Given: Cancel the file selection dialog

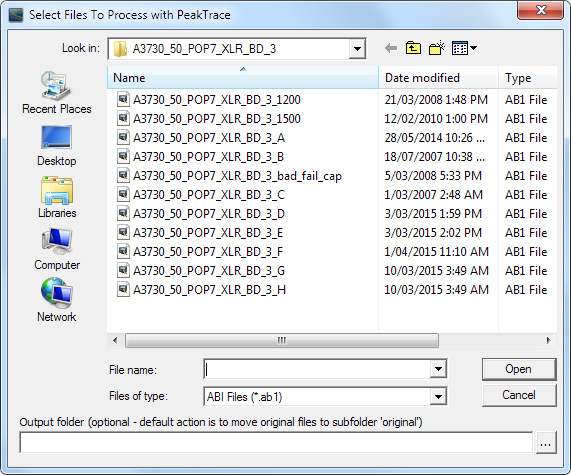Looking at the screenshot, I should (519, 395).
